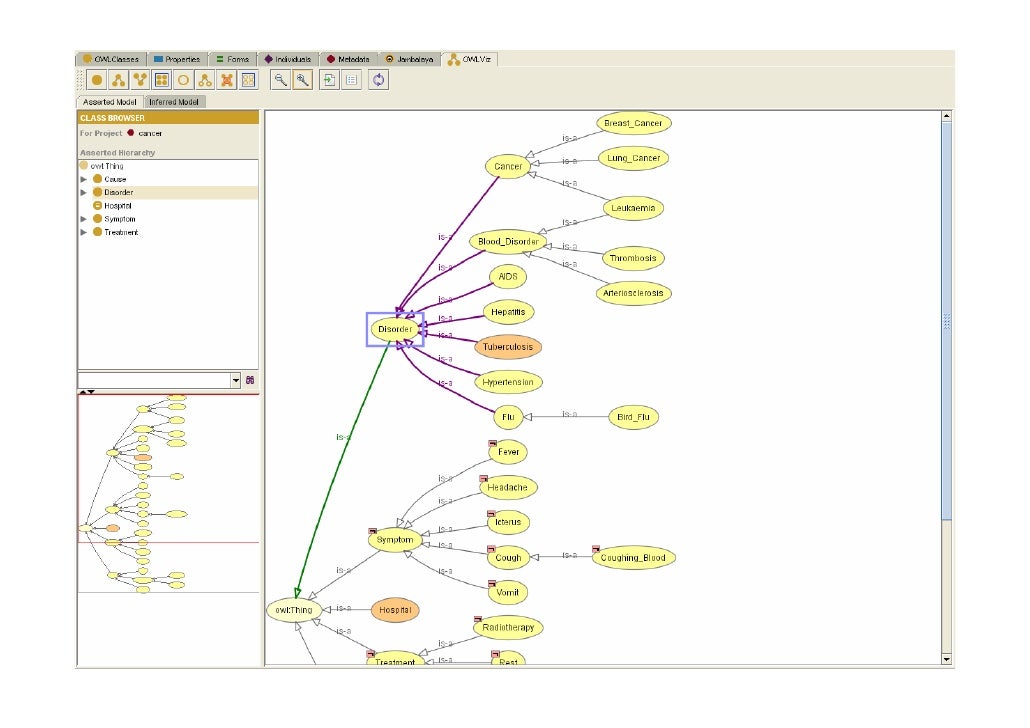Click the owl:Thing class icon in the hierarchy
1030x728 pixels.
click(83, 166)
